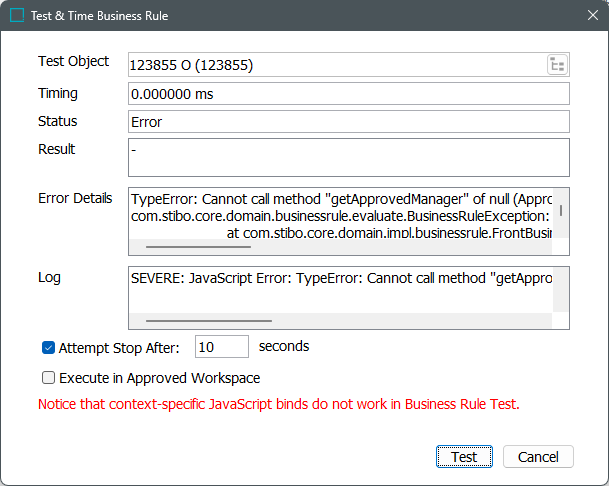Close the Test & Time Business Rule dialog
Screen dimensions: 609x486
[x=590, y=16]
